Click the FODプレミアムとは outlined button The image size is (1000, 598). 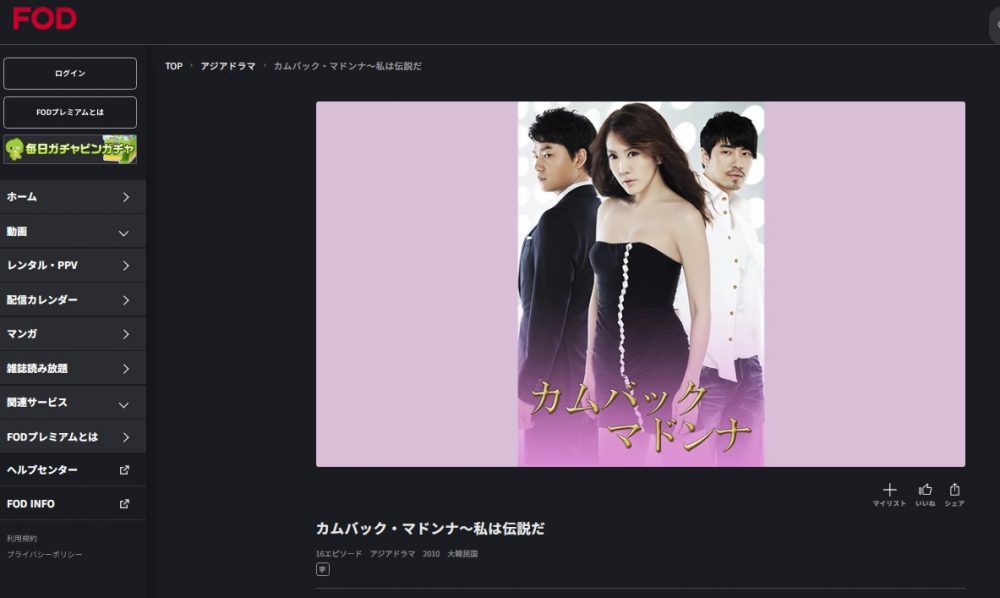[x=70, y=112]
